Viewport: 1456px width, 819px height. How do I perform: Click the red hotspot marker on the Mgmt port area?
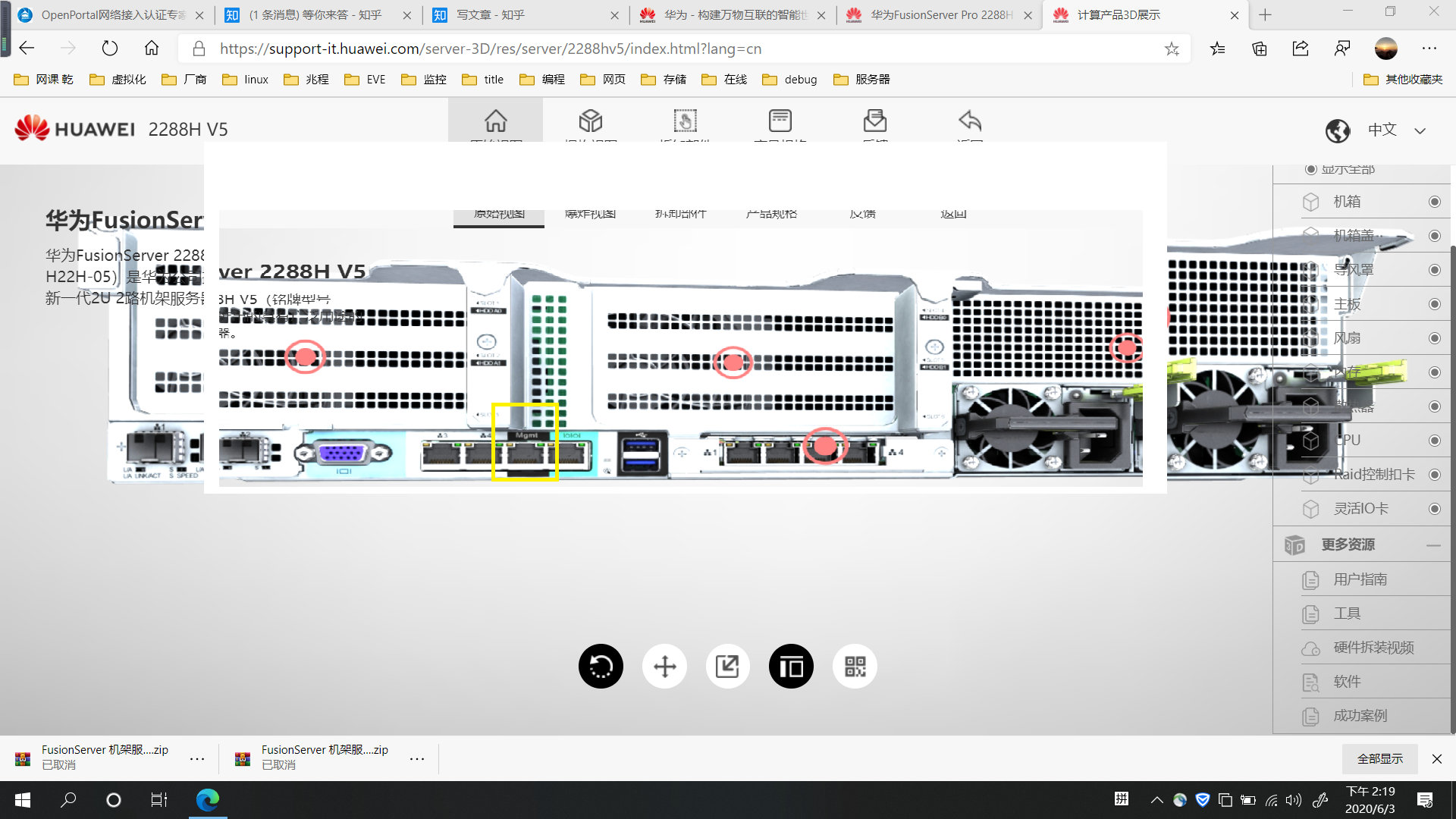pyautogui.click(x=824, y=447)
